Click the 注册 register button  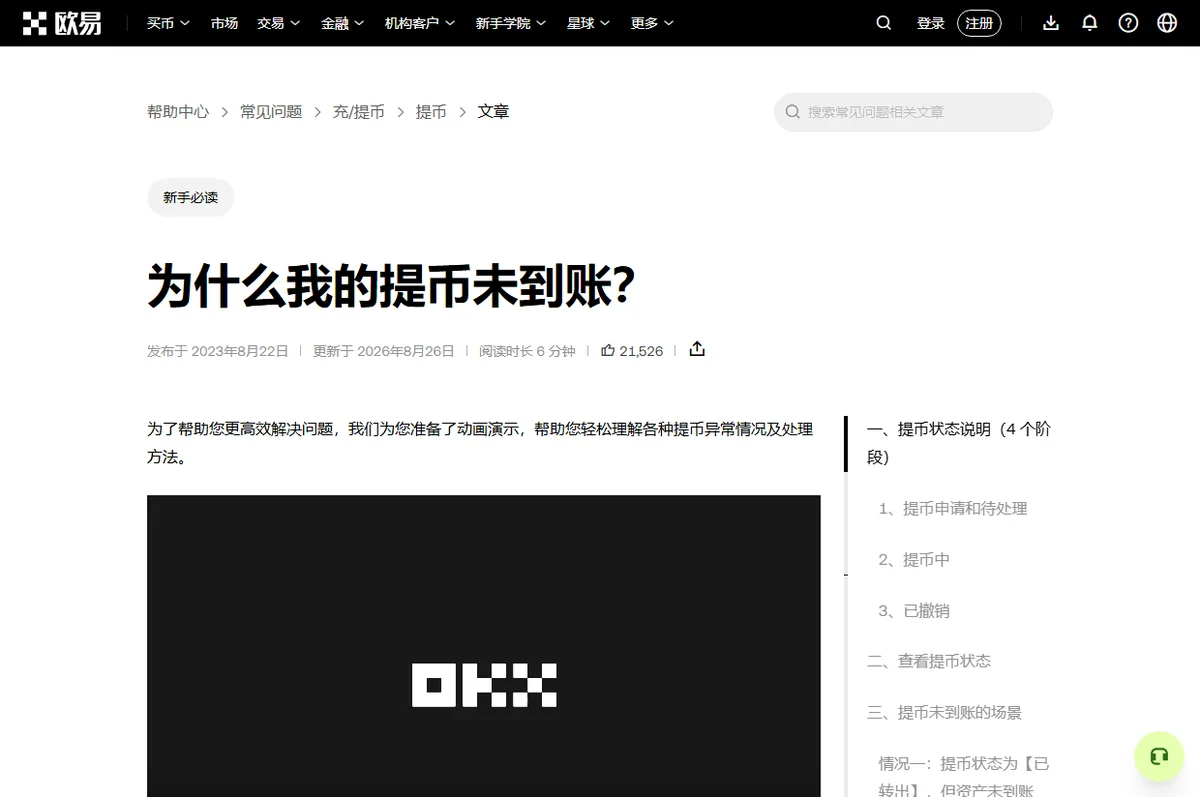[x=979, y=23]
